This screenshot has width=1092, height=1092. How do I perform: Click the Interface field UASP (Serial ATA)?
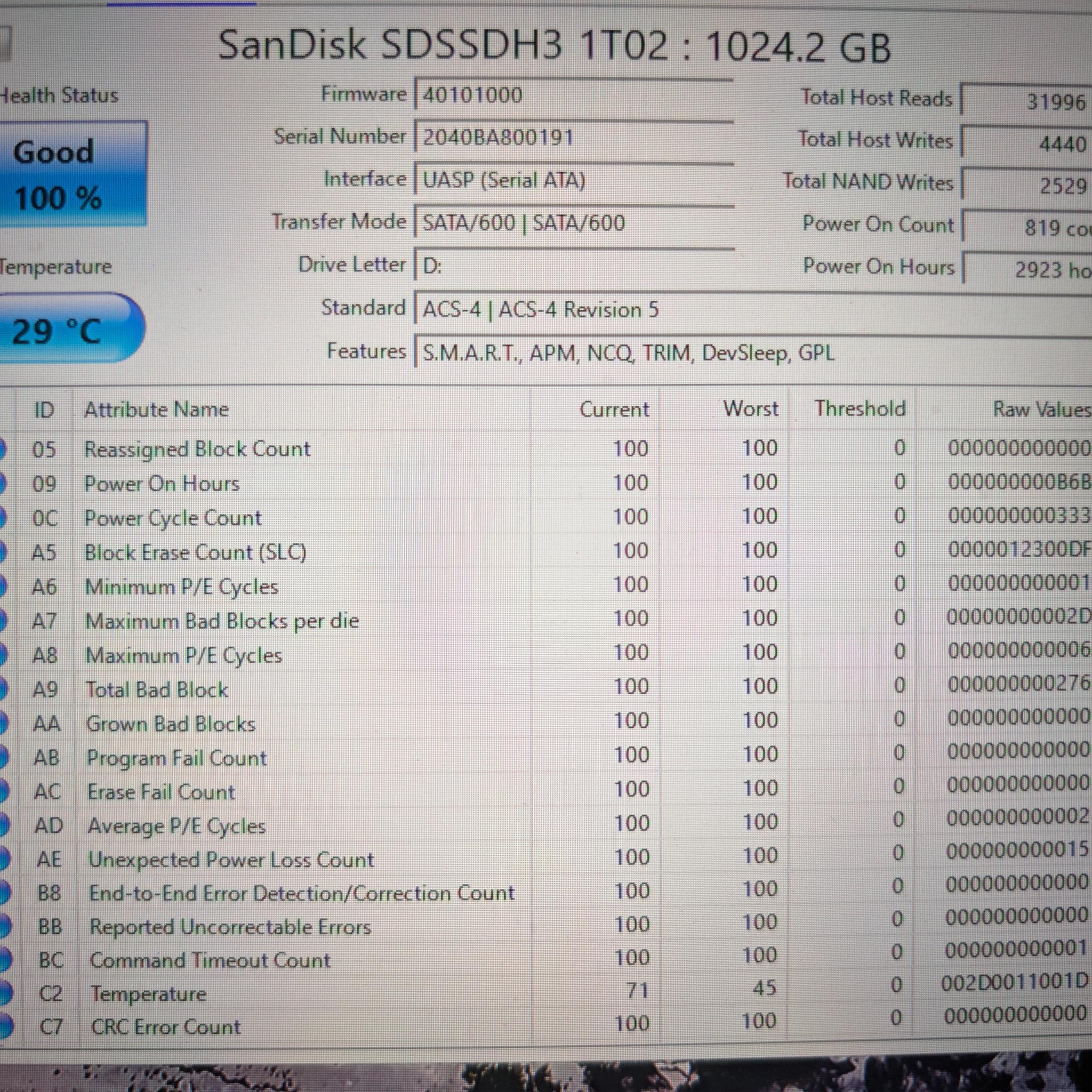[x=574, y=180]
